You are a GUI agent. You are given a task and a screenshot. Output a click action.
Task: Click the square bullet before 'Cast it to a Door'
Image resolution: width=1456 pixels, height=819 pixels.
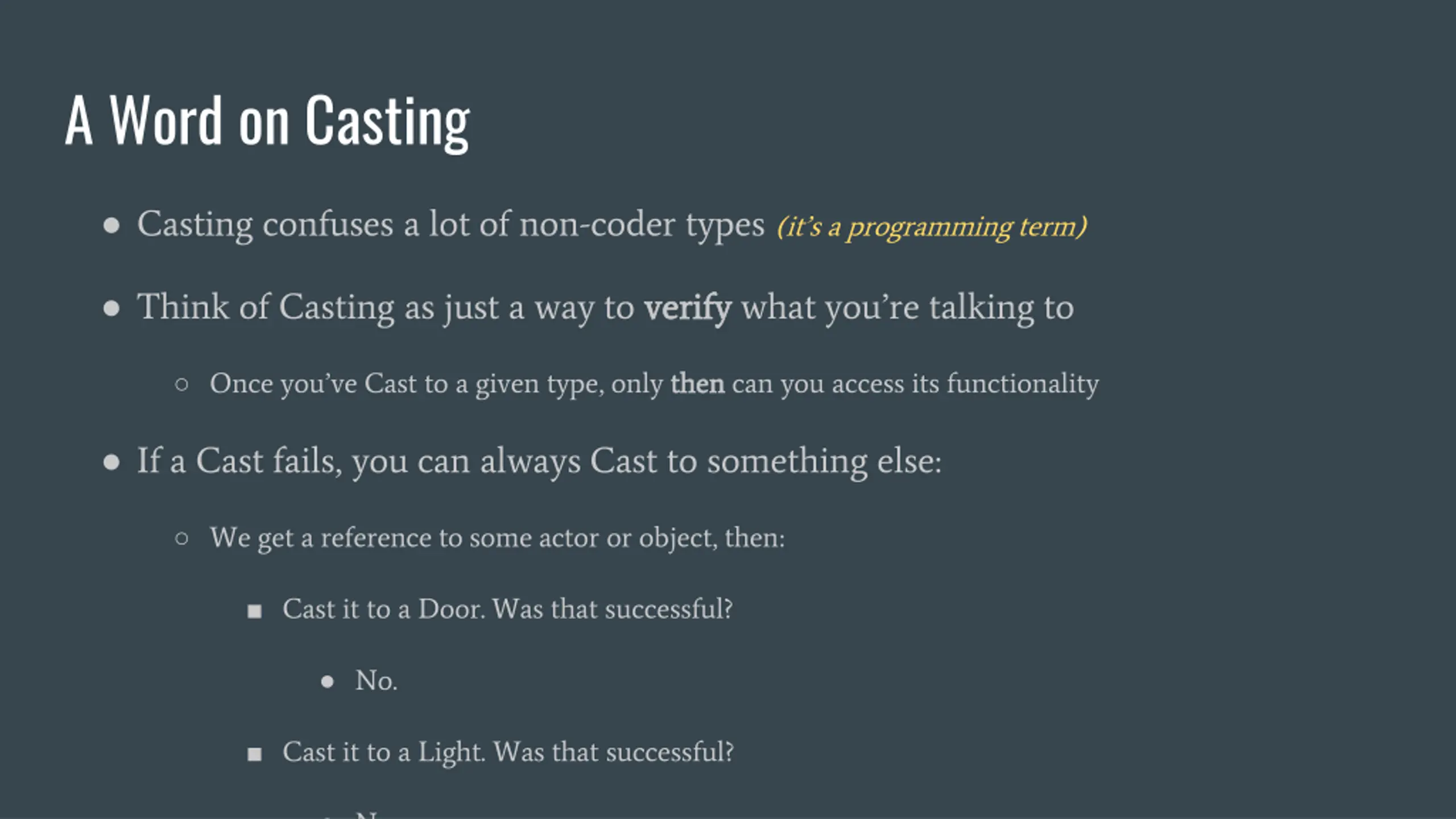254,612
